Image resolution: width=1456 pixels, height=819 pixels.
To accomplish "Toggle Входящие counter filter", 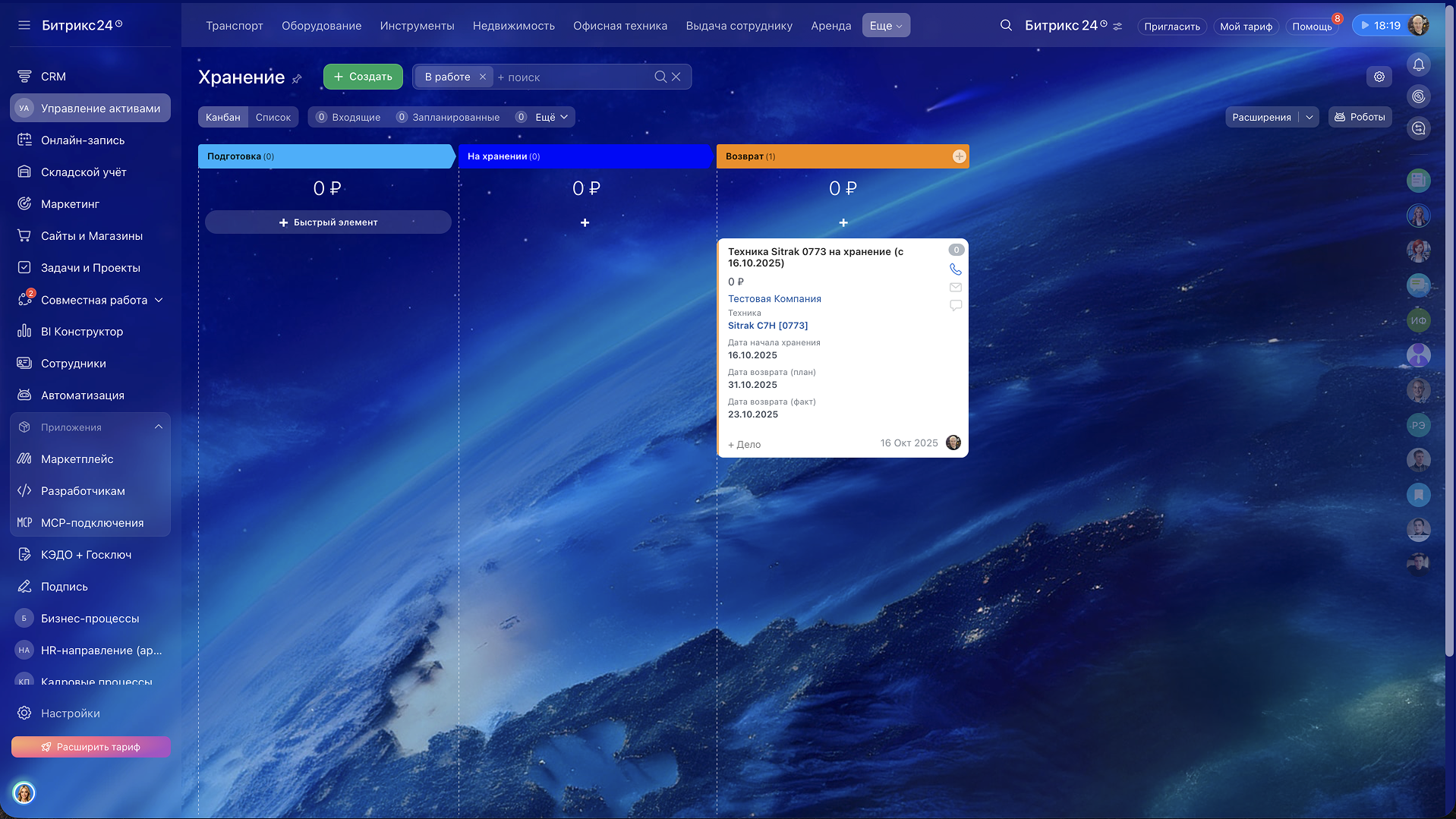I will 348,117.
